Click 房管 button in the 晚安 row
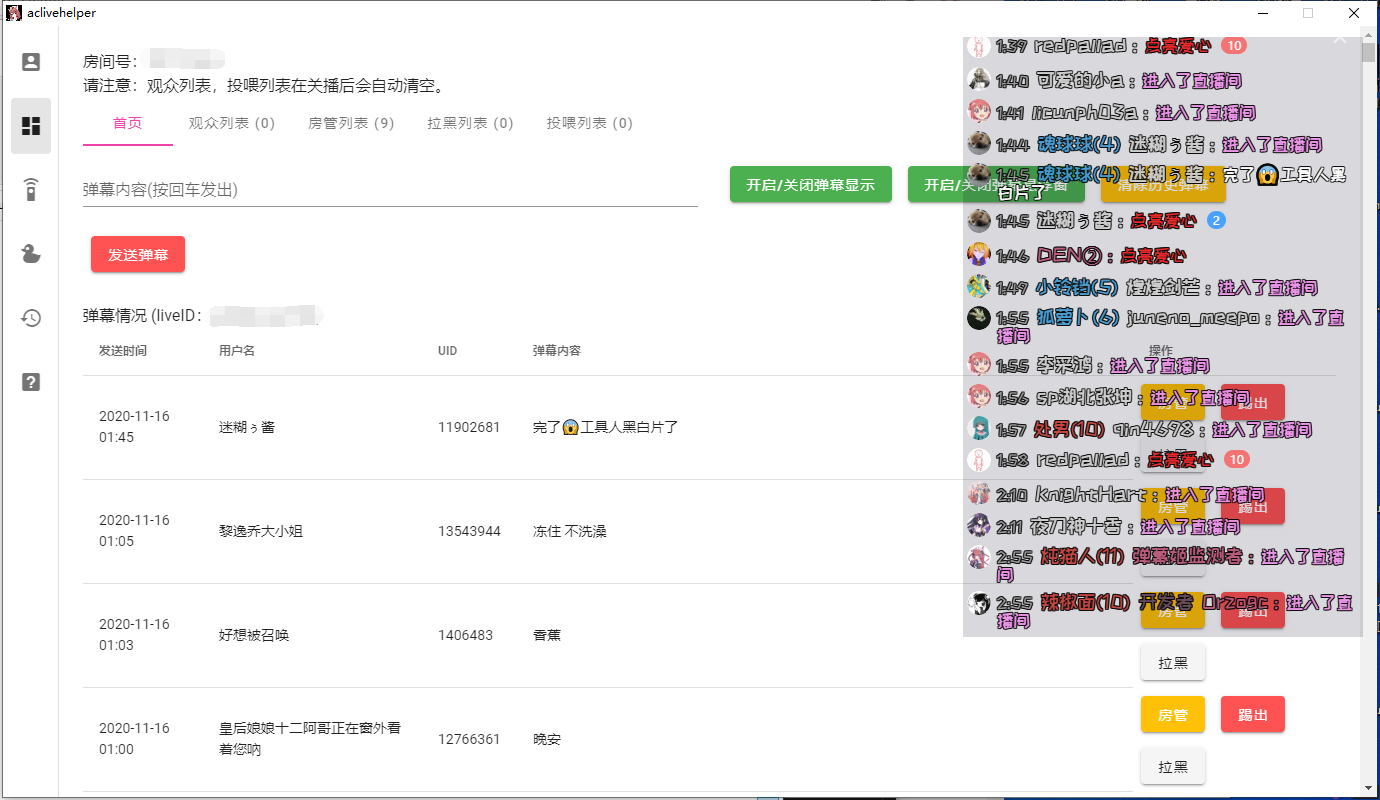Screen dimensions: 1380x800 (x=1173, y=714)
